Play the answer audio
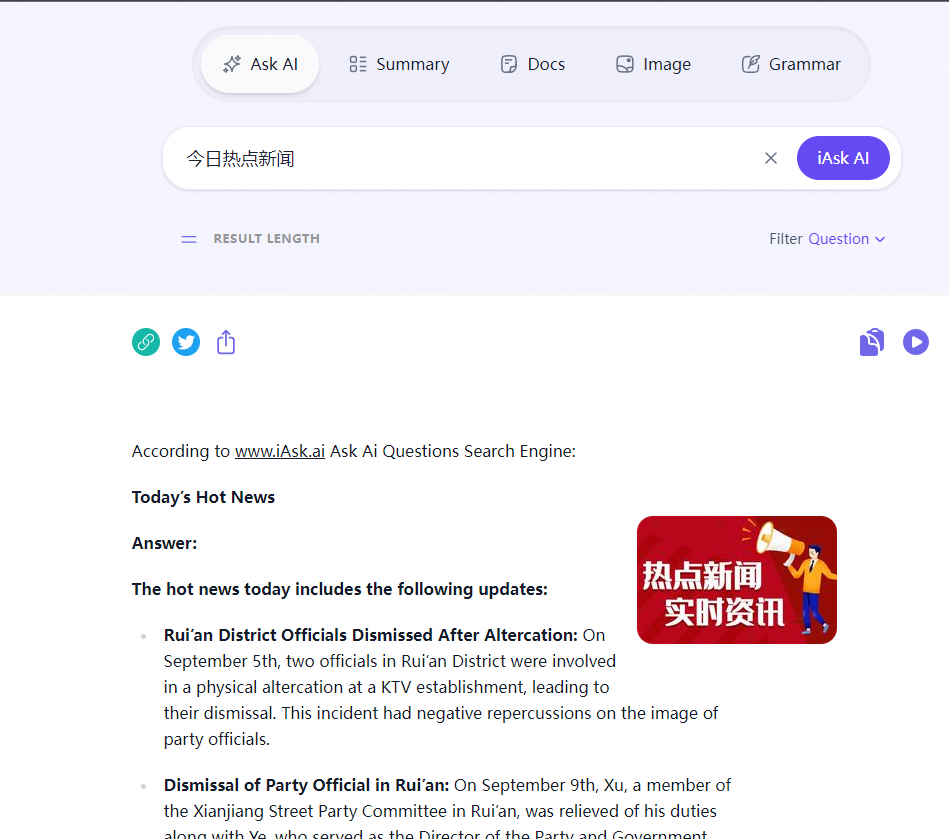The image size is (949, 839). coord(916,341)
